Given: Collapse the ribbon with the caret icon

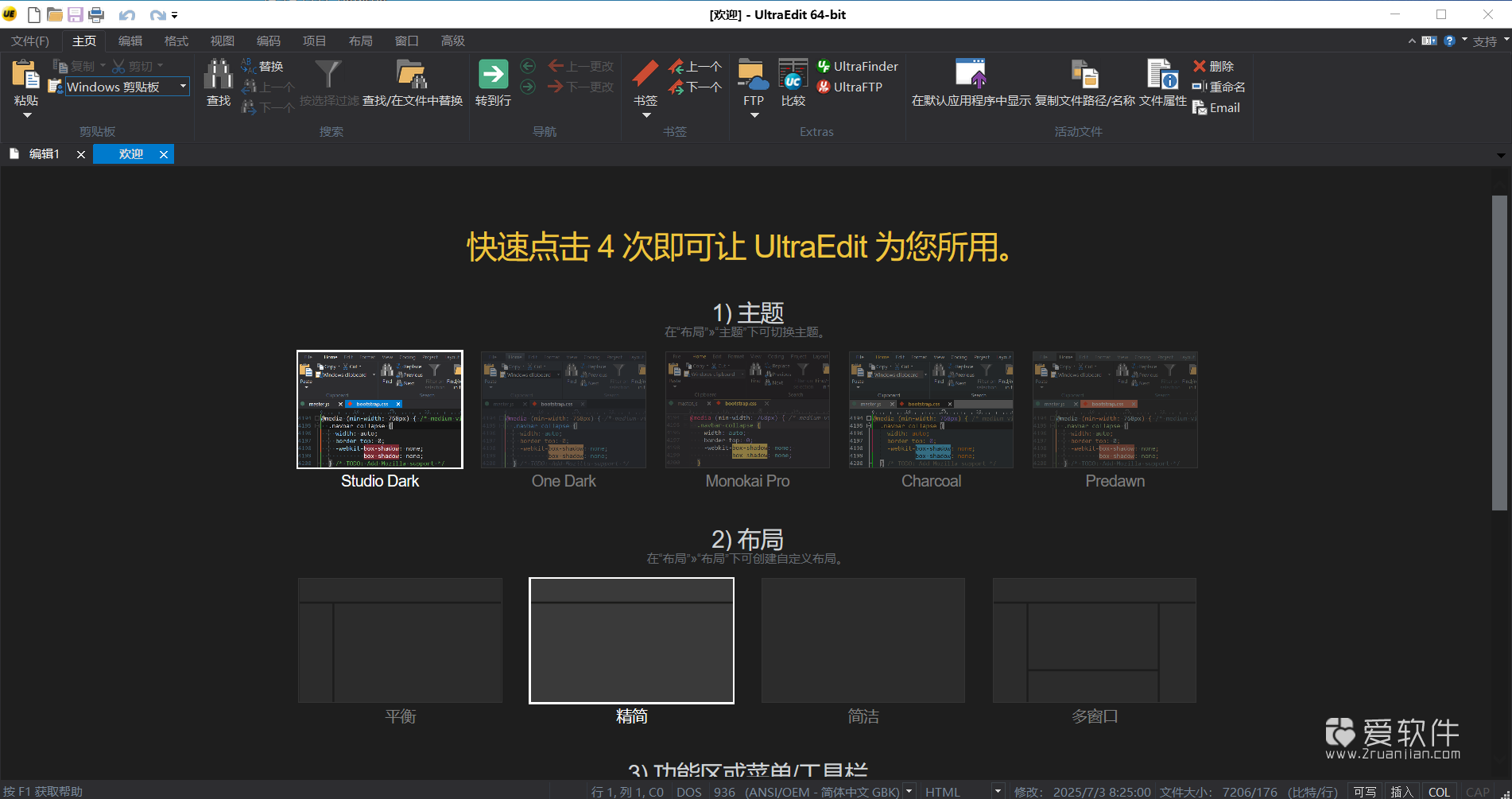Looking at the screenshot, I should pos(1412,41).
